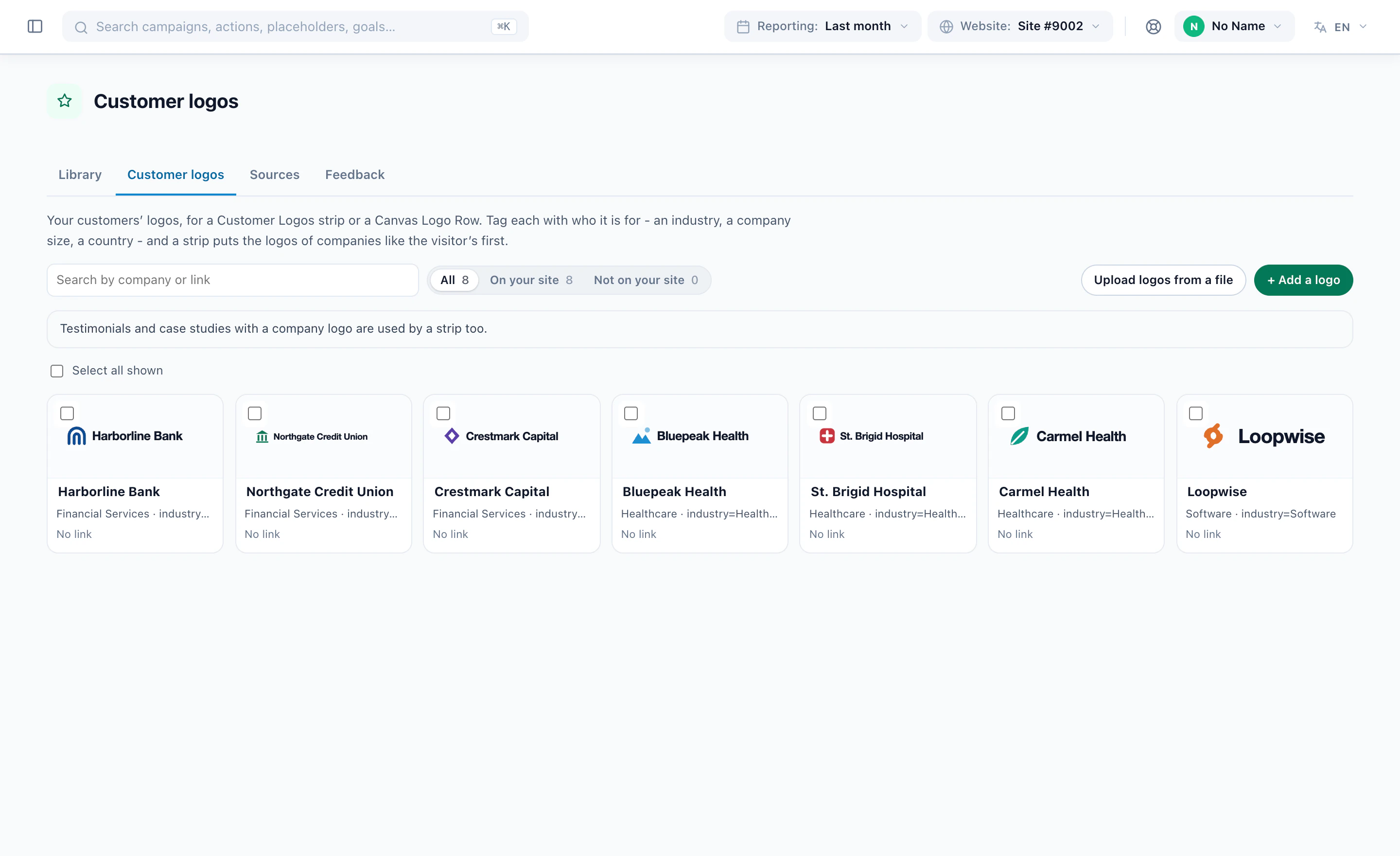Expand the No Name account menu
This screenshot has height=856, width=1400.
coord(1234,26)
